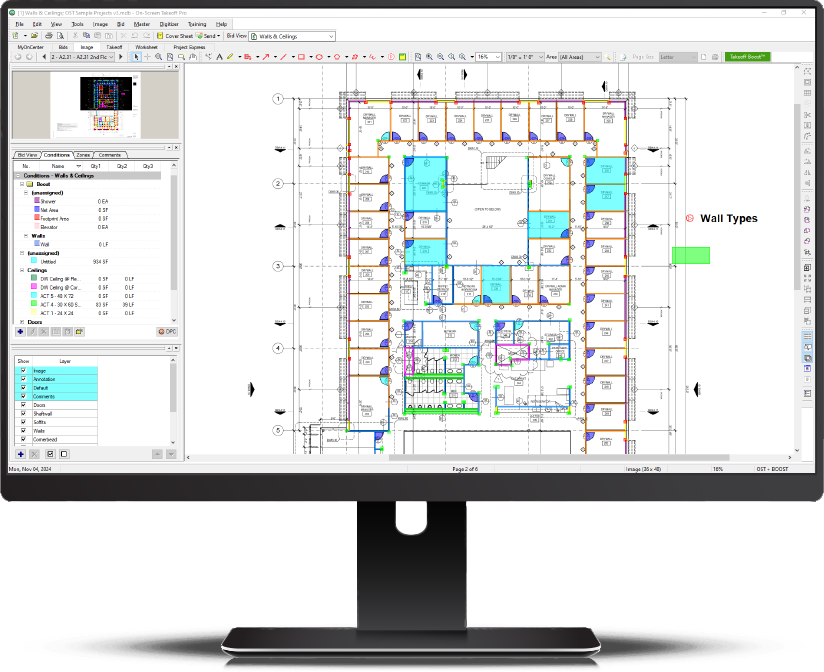Select the pointer/select tool in the toolbar
The height and width of the screenshot is (672, 824).
tap(135, 57)
